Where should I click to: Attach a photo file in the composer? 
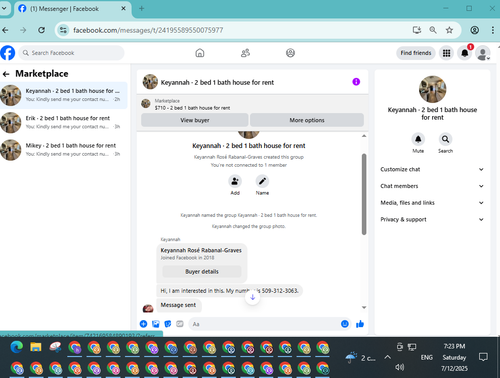pyautogui.click(x=156, y=324)
